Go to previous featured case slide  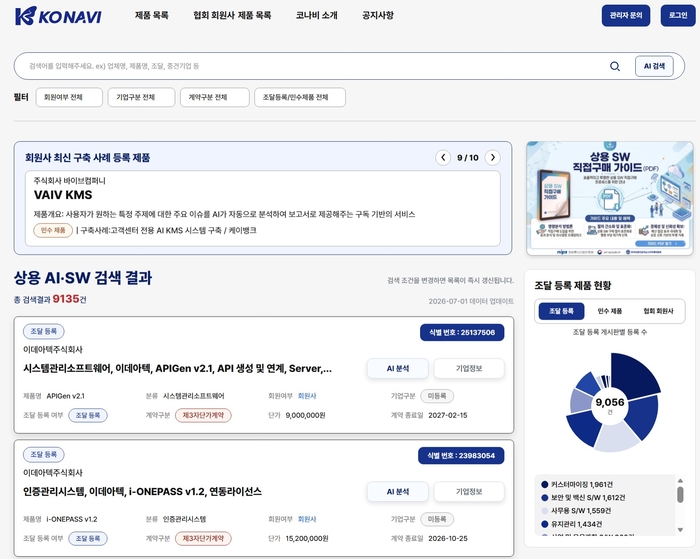click(x=443, y=158)
